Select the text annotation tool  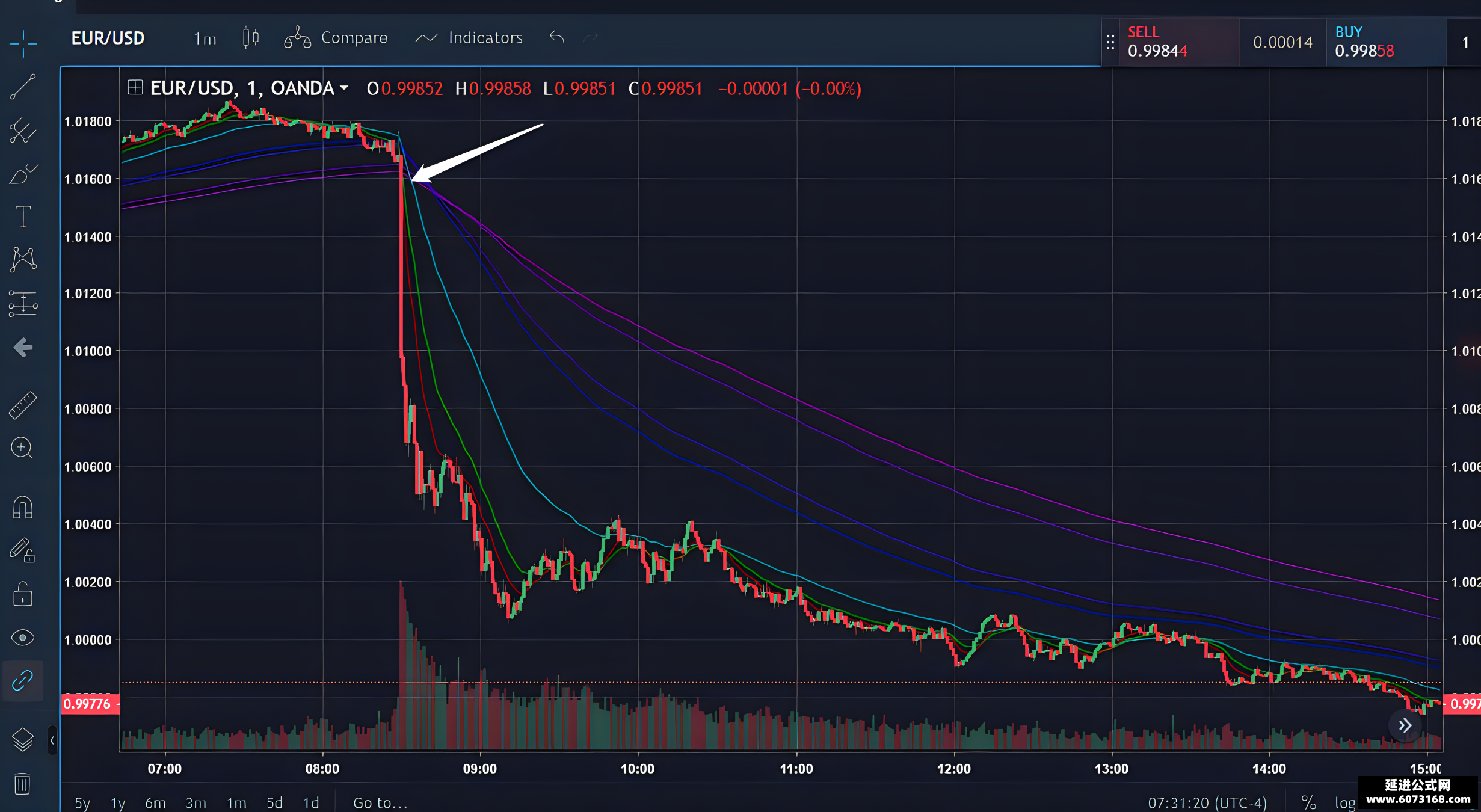coord(23,217)
